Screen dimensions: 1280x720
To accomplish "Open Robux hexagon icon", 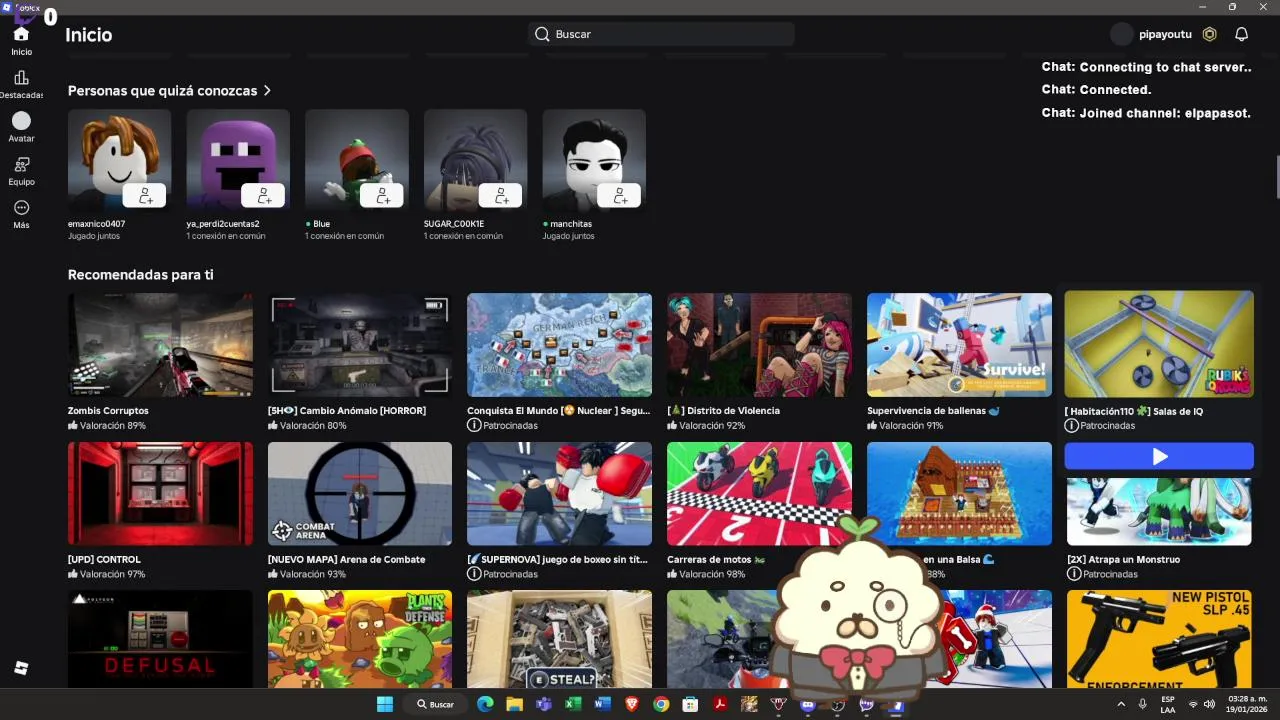I will click(1209, 34).
